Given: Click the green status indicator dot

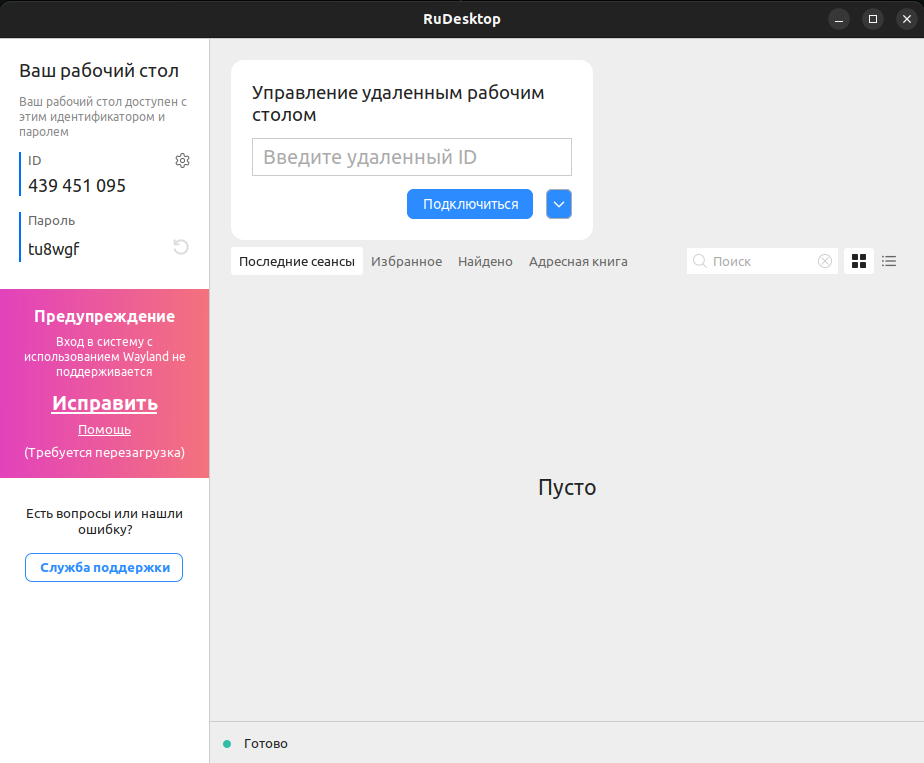Looking at the screenshot, I should (x=227, y=744).
